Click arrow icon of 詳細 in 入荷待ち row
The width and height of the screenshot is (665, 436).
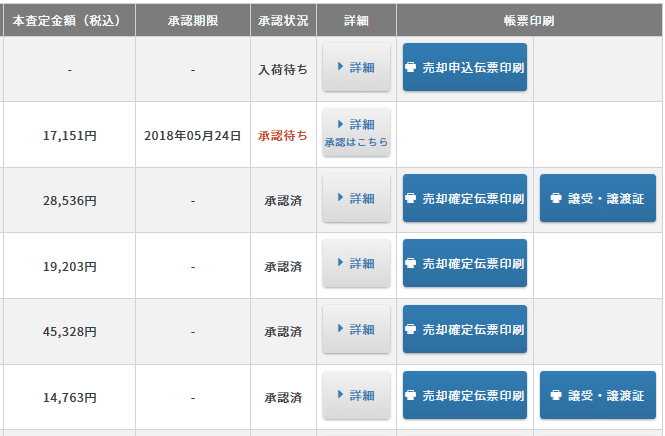tap(340, 67)
